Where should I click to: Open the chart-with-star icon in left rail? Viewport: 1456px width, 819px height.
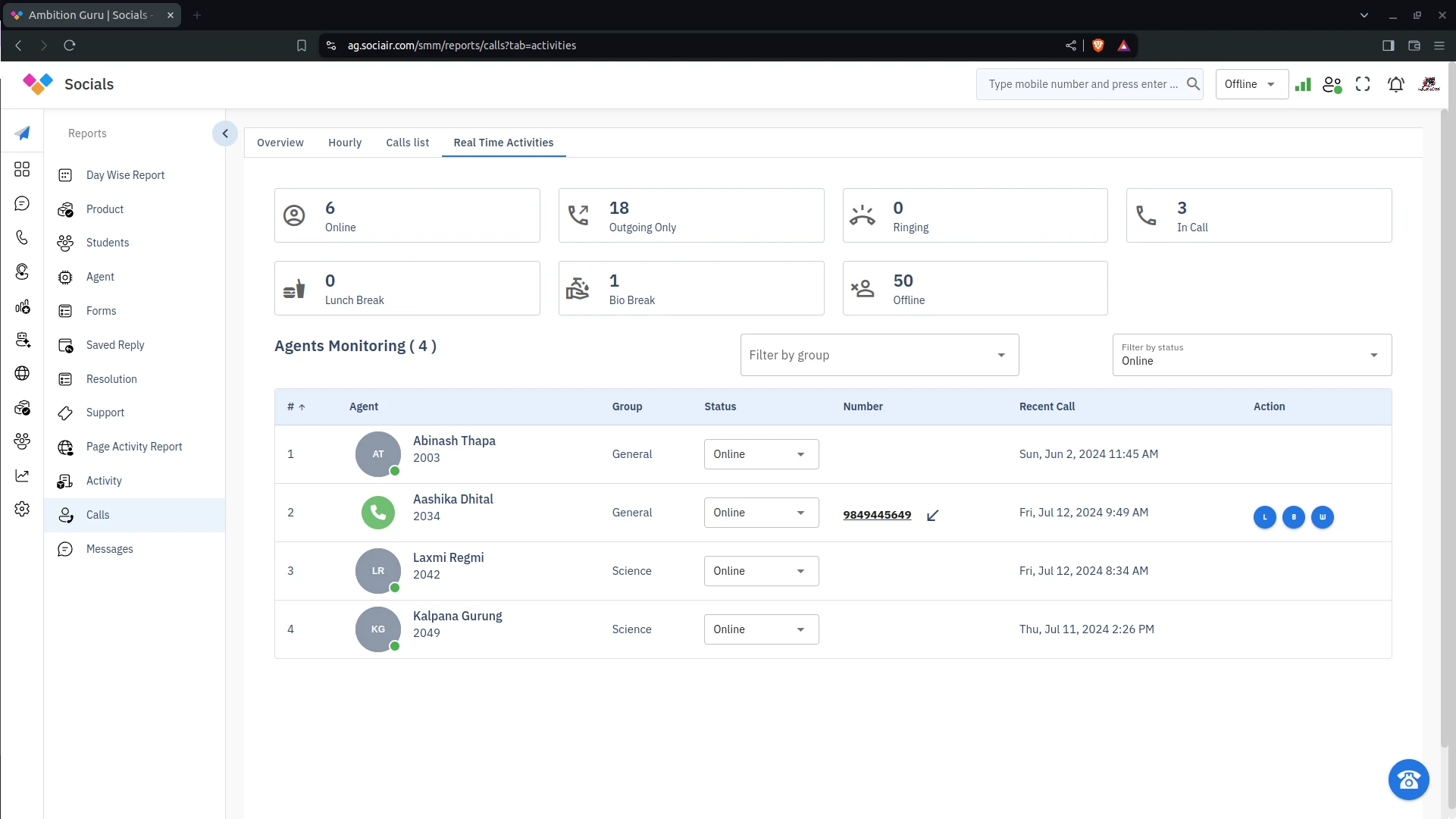22,306
